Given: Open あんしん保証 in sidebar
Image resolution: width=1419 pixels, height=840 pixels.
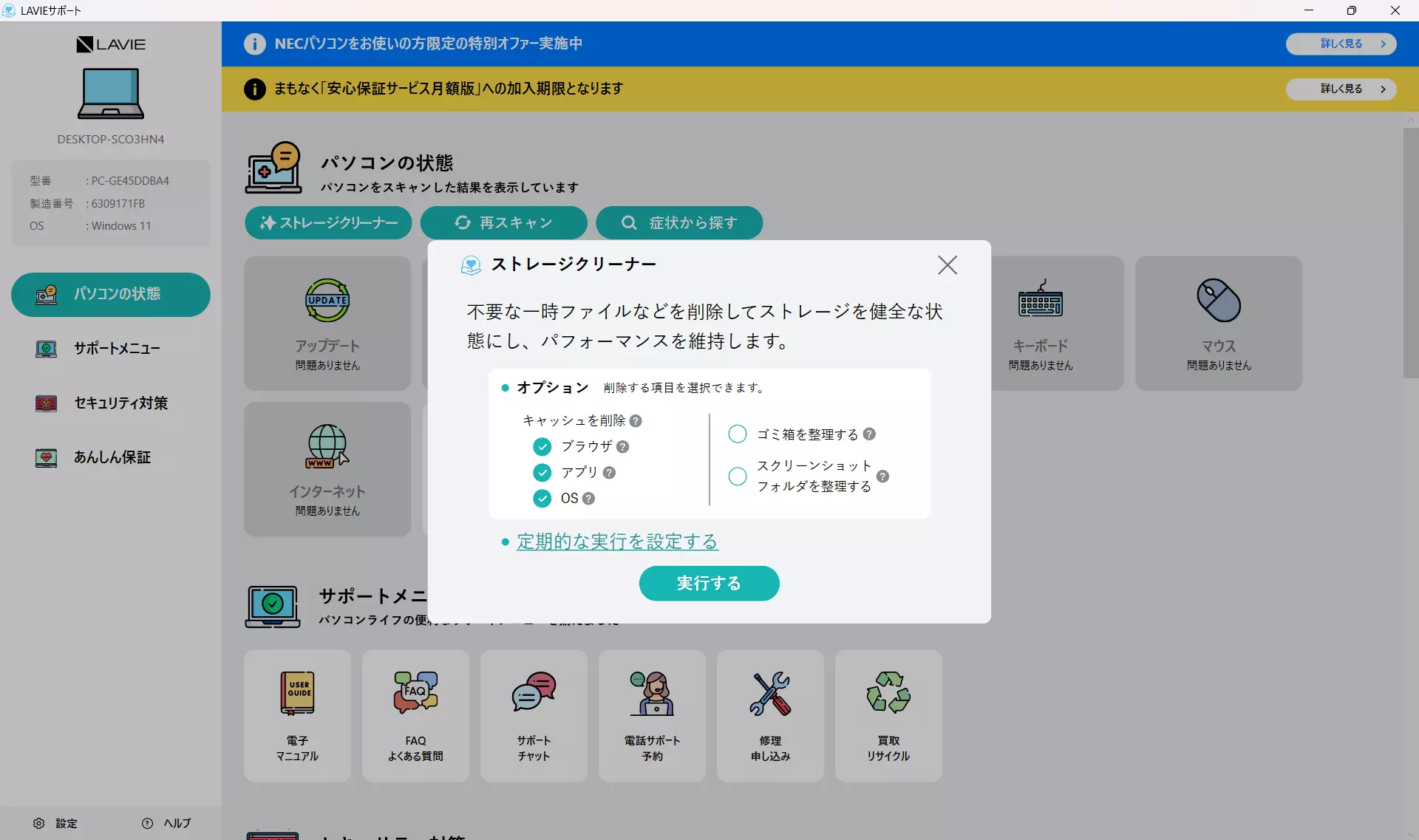Looking at the screenshot, I should [111, 458].
